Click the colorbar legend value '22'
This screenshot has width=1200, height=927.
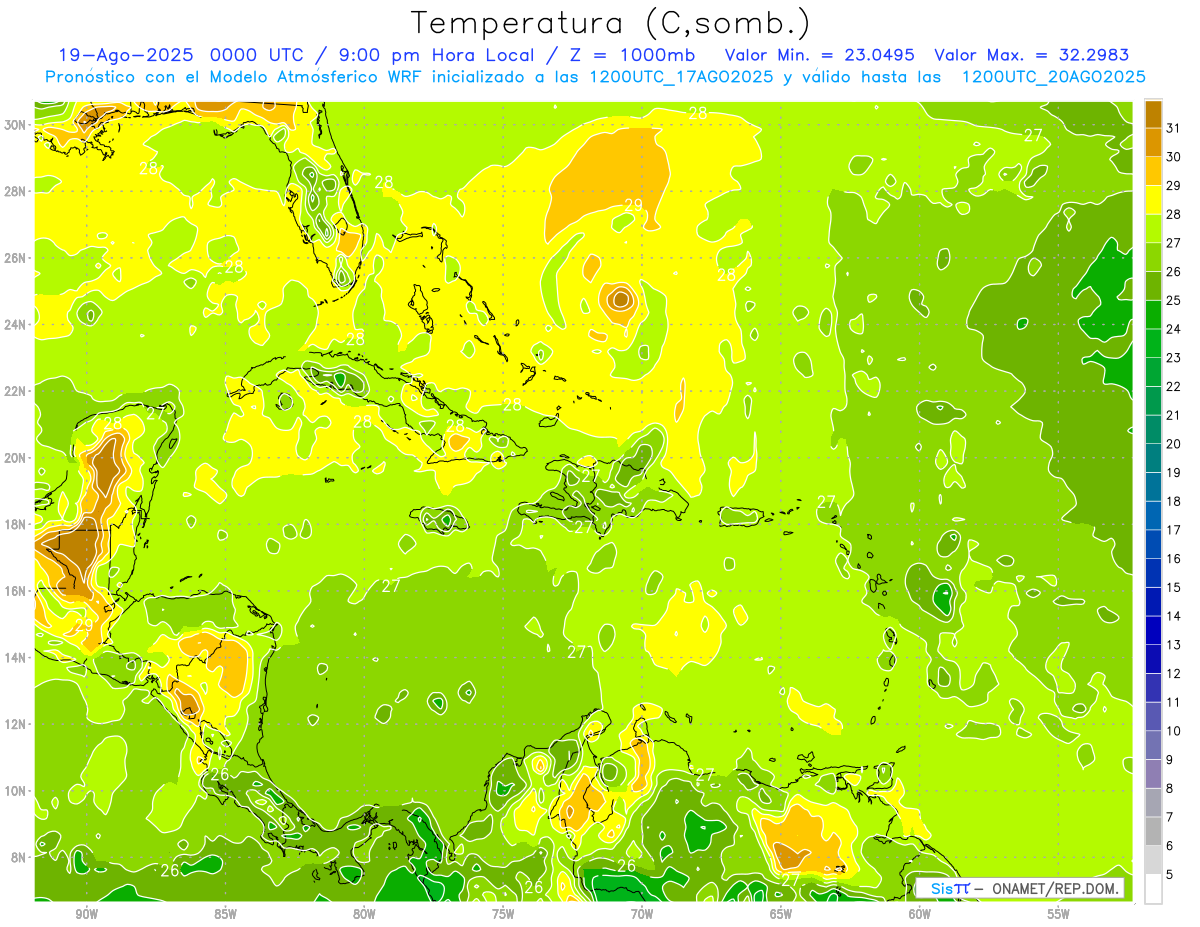click(x=1175, y=387)
